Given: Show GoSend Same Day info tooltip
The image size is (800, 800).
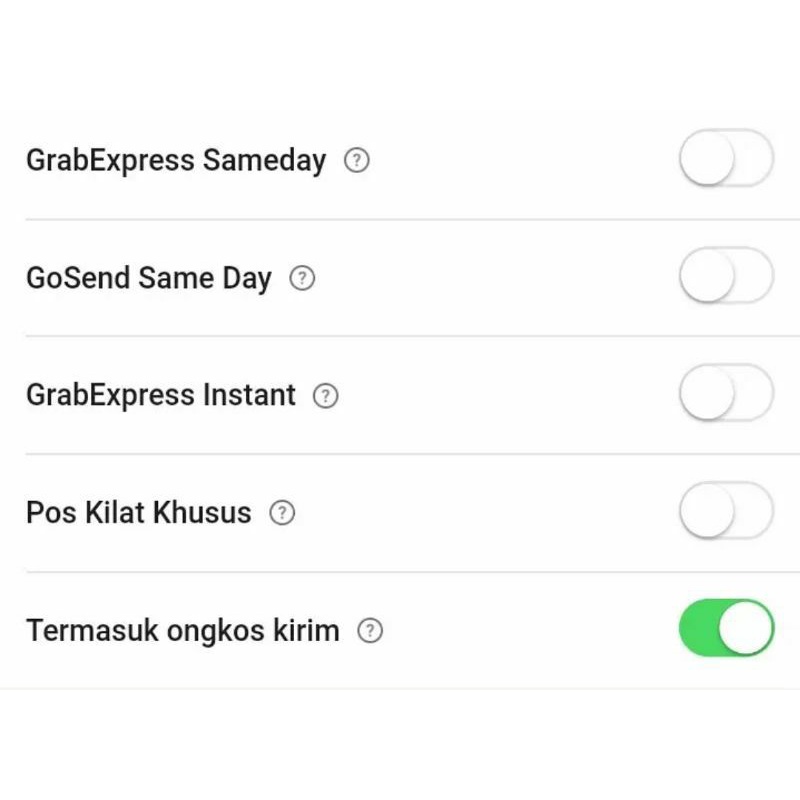Looking at the screenshot, I should (302, 278).
